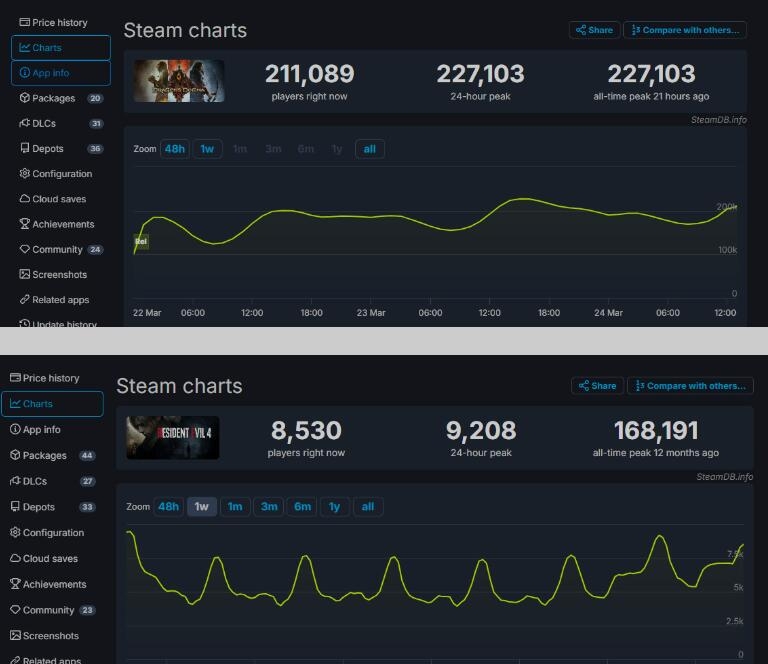This screenshot has width=768, height=664.
Task: Set lower chart zoom to 48h
Action: coord(168,507)
